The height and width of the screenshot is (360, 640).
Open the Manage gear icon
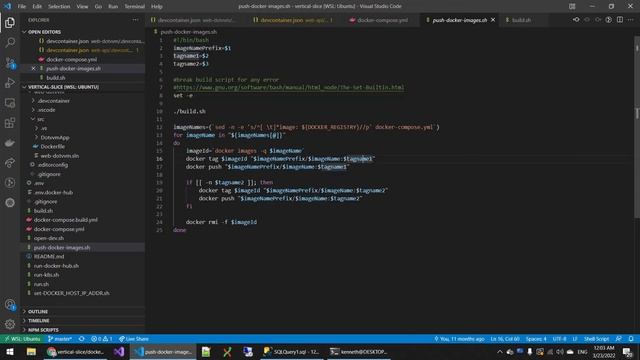[x=10, y=324]
